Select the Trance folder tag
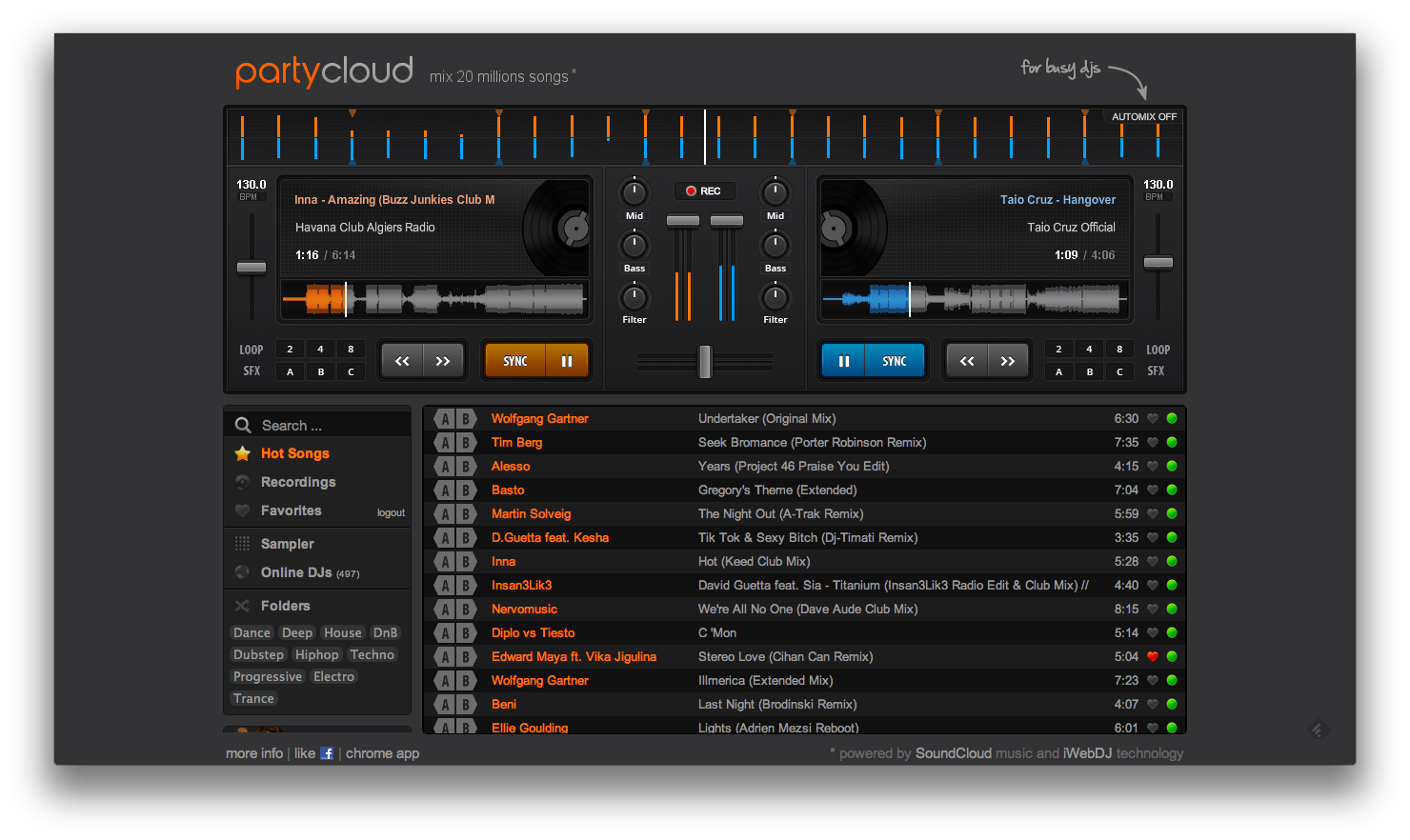This screenshot has height=840, width=1410. coord(254,698)
